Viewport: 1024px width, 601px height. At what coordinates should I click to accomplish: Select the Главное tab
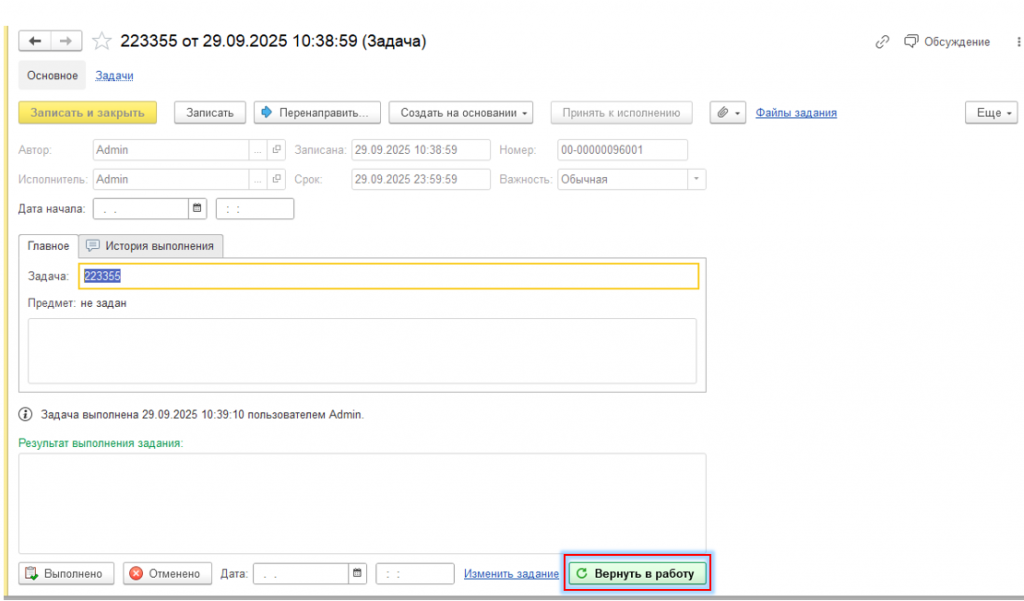tap(48, 246)
